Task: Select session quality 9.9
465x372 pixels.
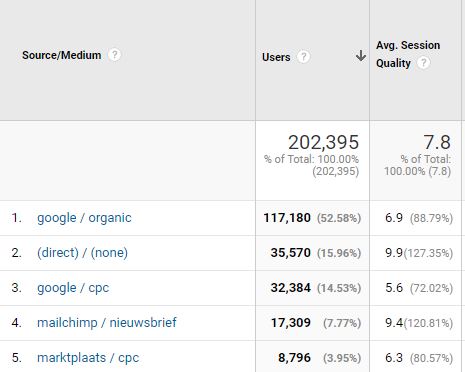Action: 394,253
